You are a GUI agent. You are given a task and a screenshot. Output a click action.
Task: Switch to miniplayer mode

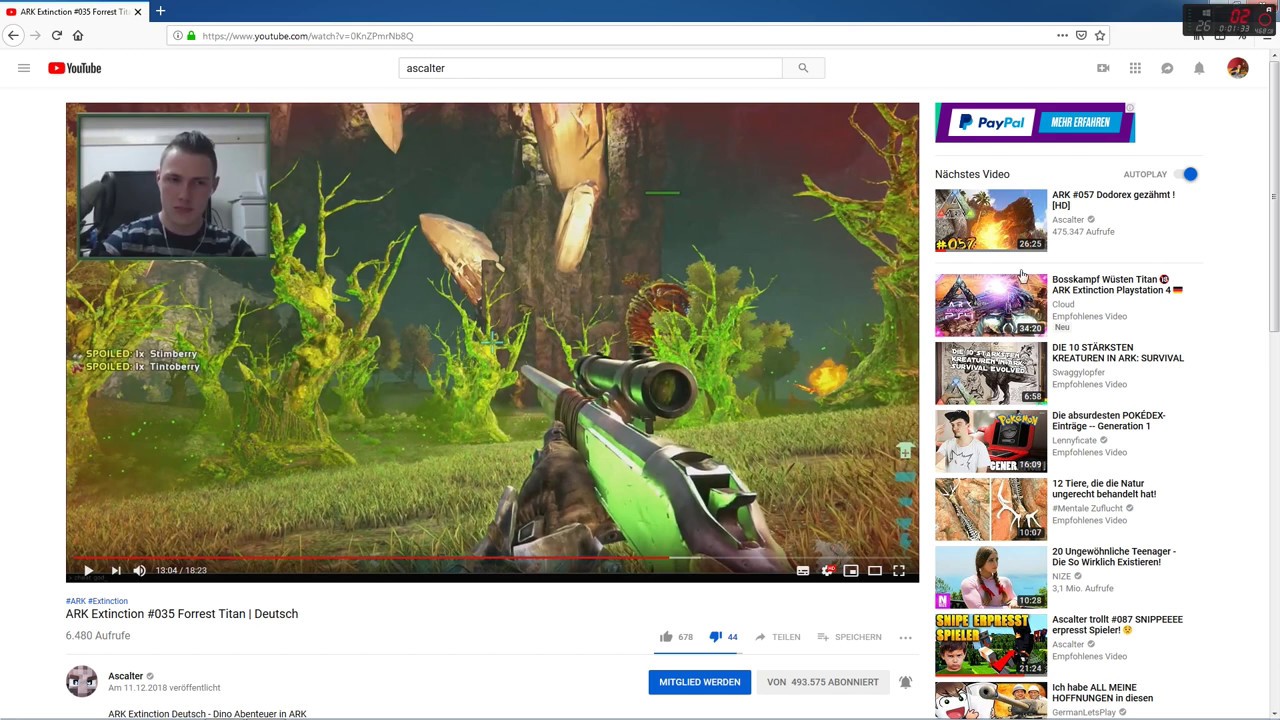(851, 570)
